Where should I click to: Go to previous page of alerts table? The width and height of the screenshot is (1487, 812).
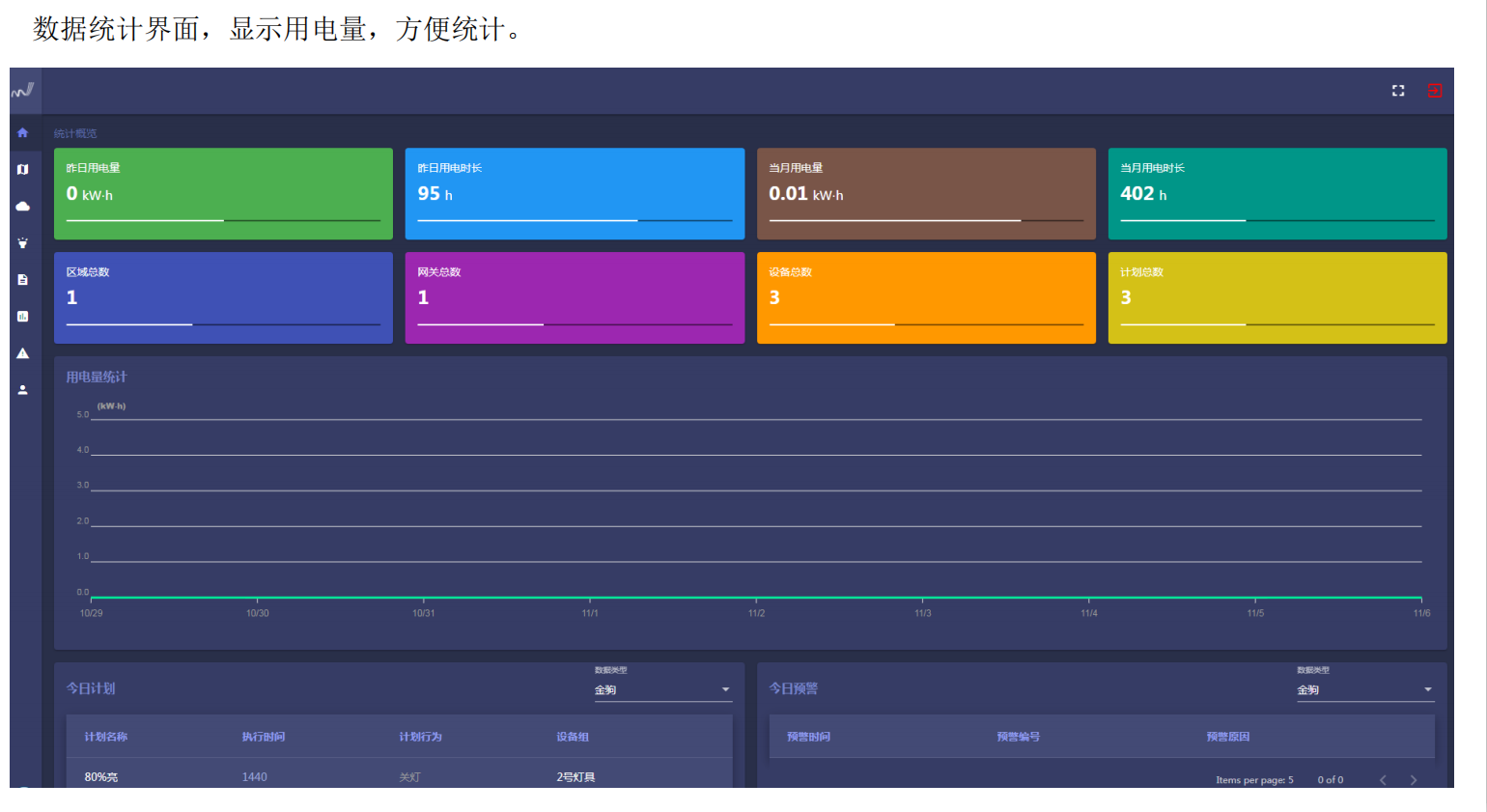tap(1383, 780)
